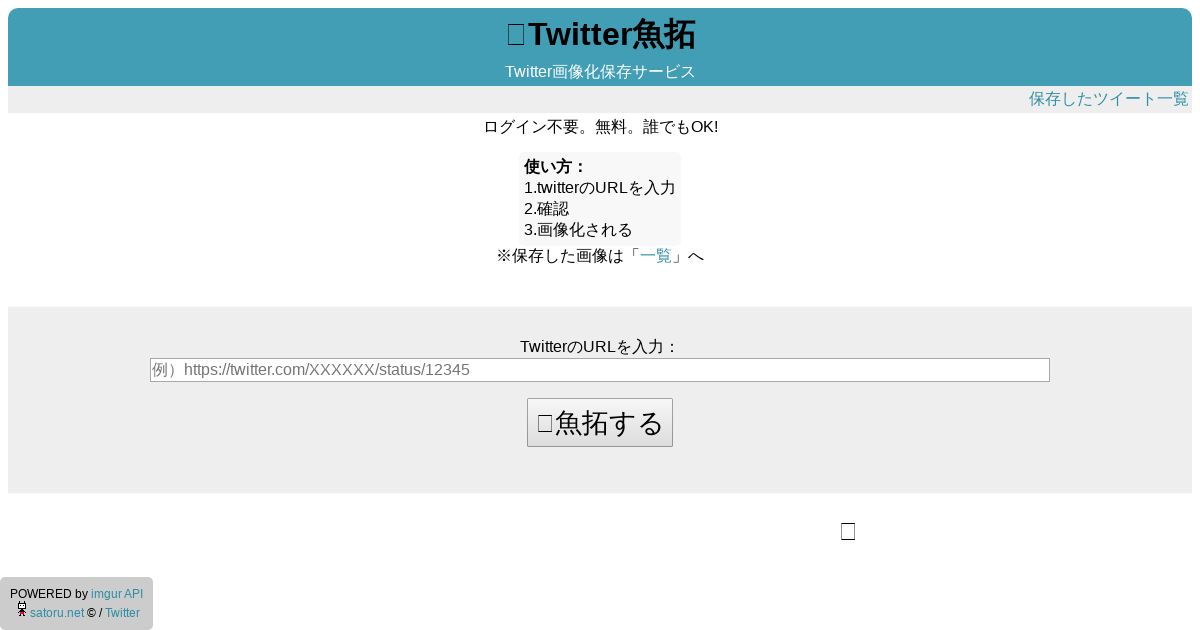Click the Twitter魚拓 page heading
1200x630 pixels.
(x=600, y=34)
